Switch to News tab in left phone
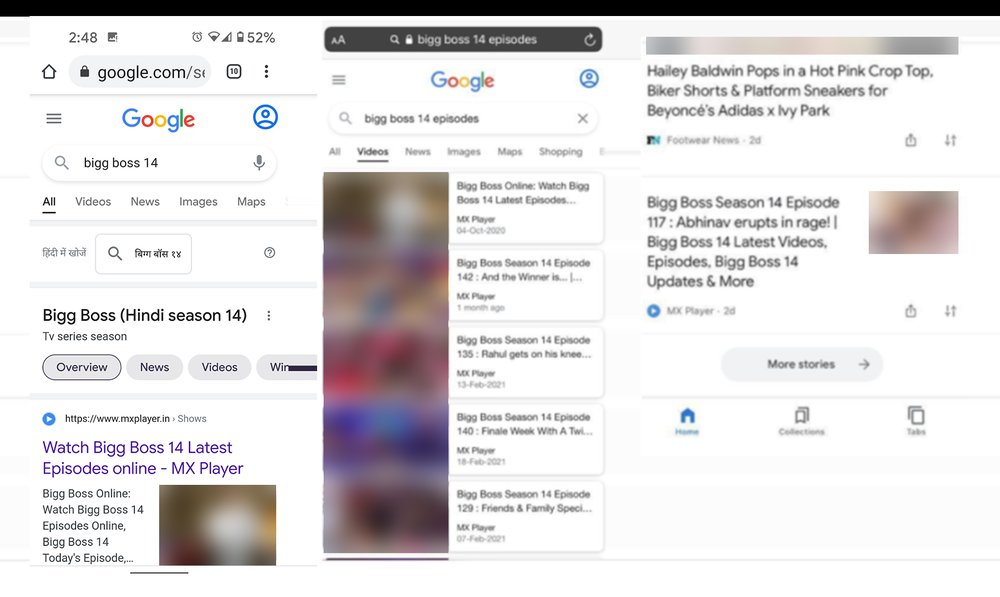Image resolution: width=1000 pixels, height=597 pixels. [145, 202]
